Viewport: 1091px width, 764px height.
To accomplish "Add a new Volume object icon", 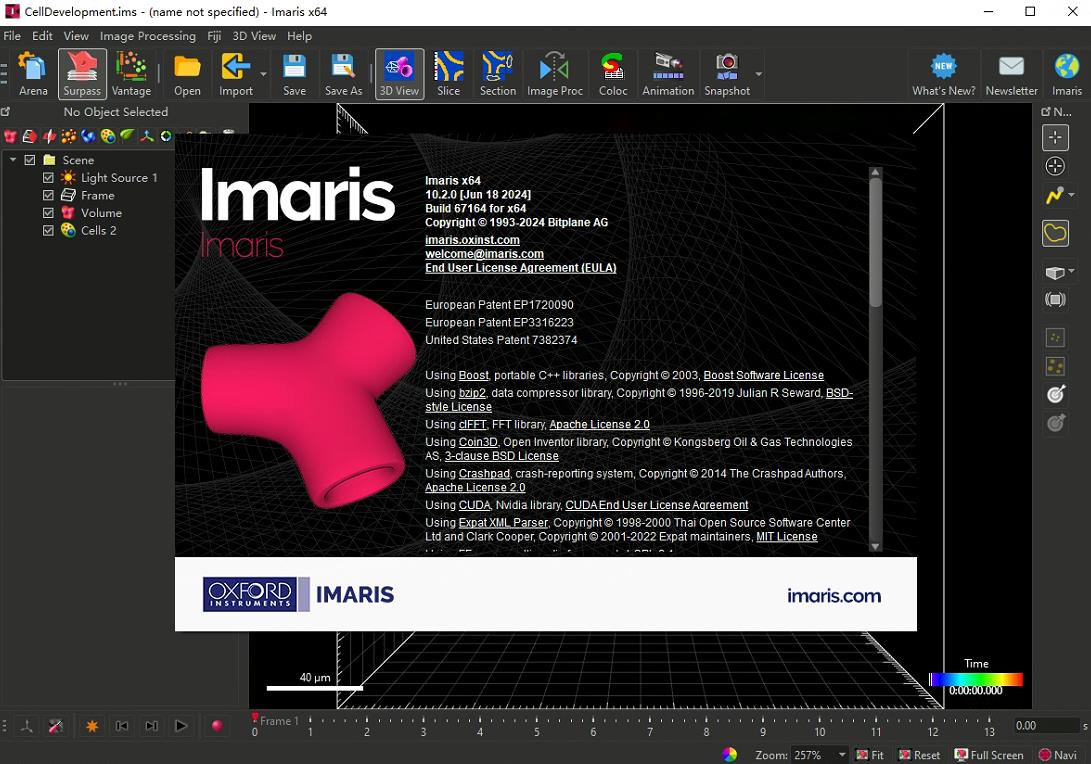I will click(x=10, y=136).
